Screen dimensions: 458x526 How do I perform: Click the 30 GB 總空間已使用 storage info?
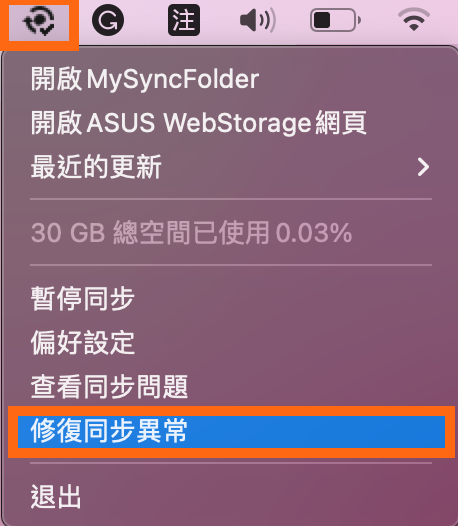(x=191, y=232)
